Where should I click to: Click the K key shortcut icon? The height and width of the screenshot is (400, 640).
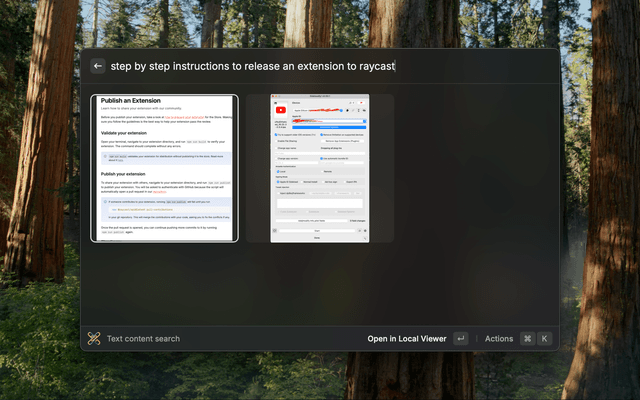[545, 339]
